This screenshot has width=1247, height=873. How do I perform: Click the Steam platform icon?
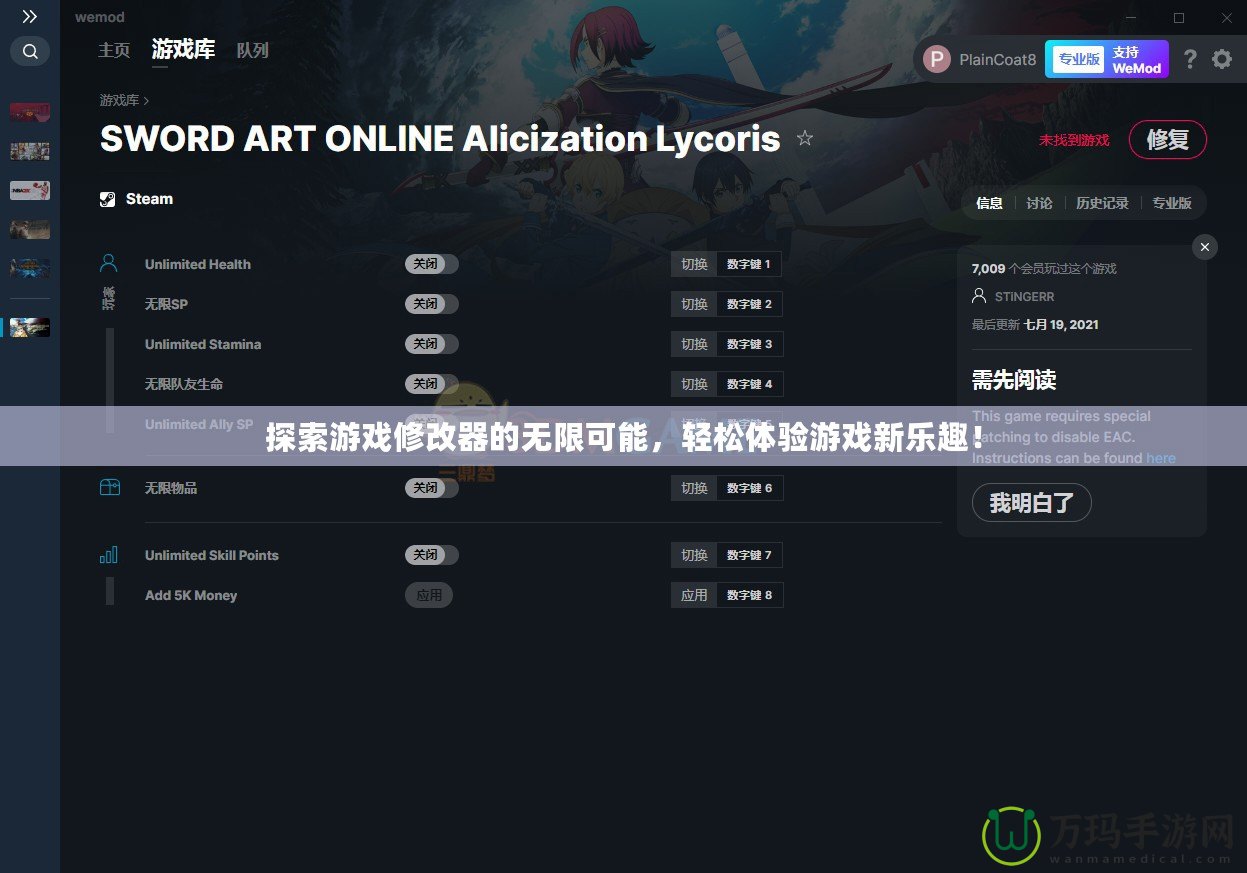pyautogui.click(x=107, y=199)
